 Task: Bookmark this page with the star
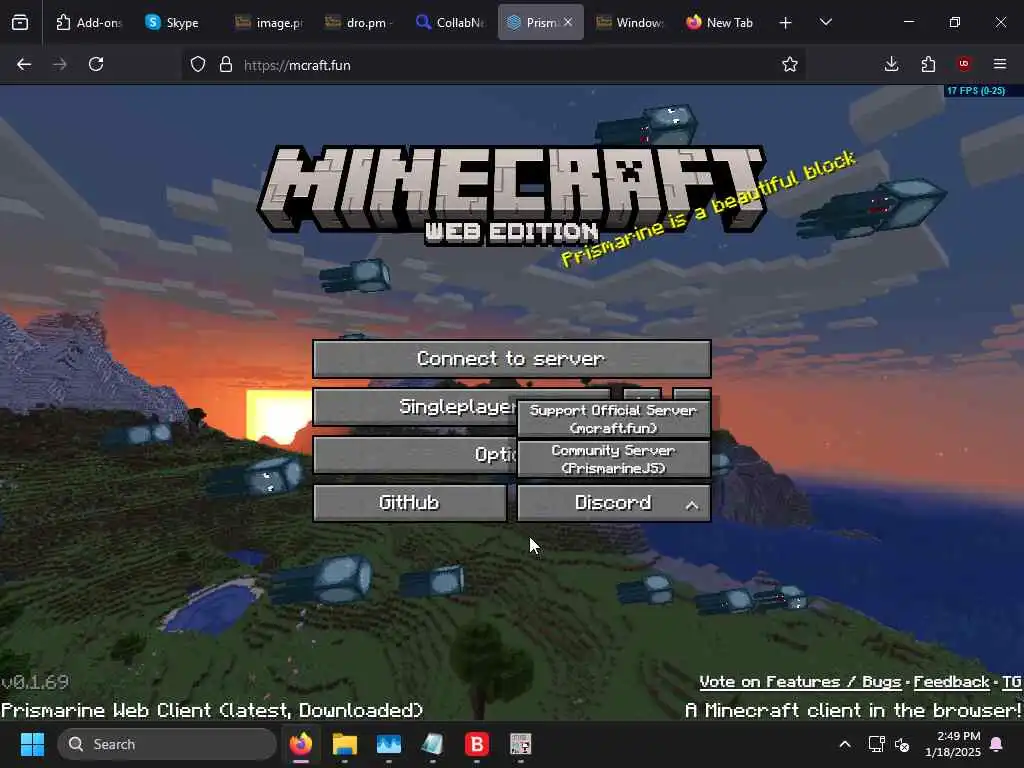[790, 65]
